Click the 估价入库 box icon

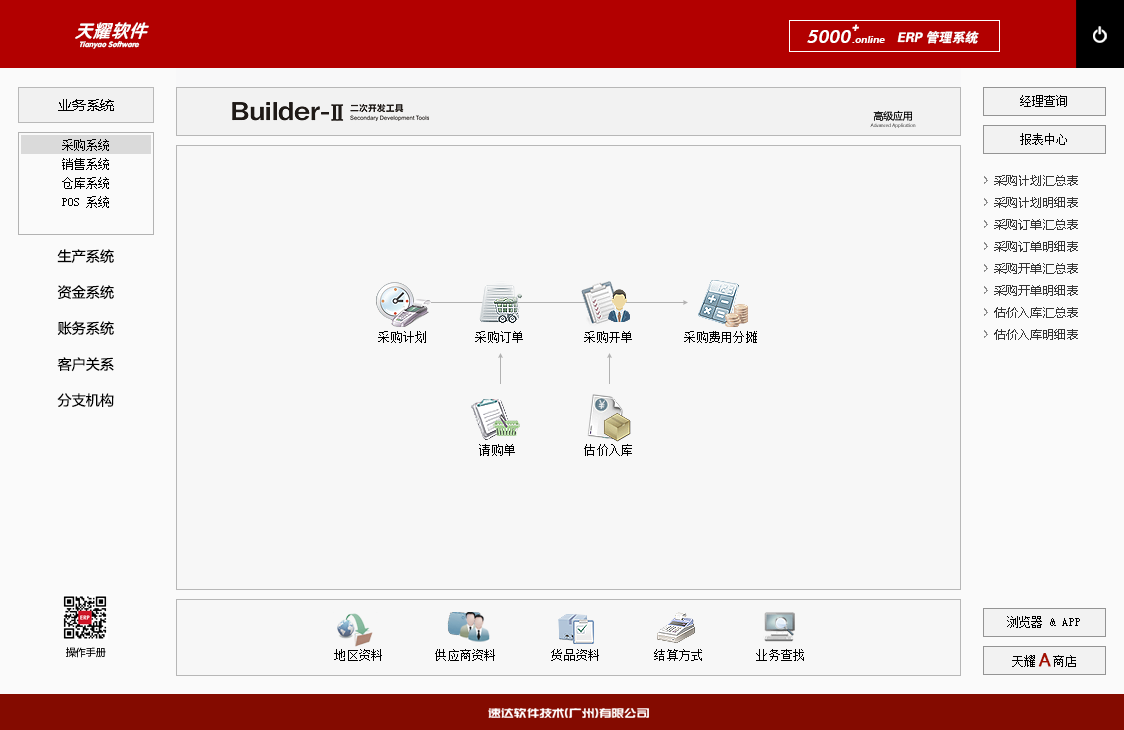click(x=609, y=418)
